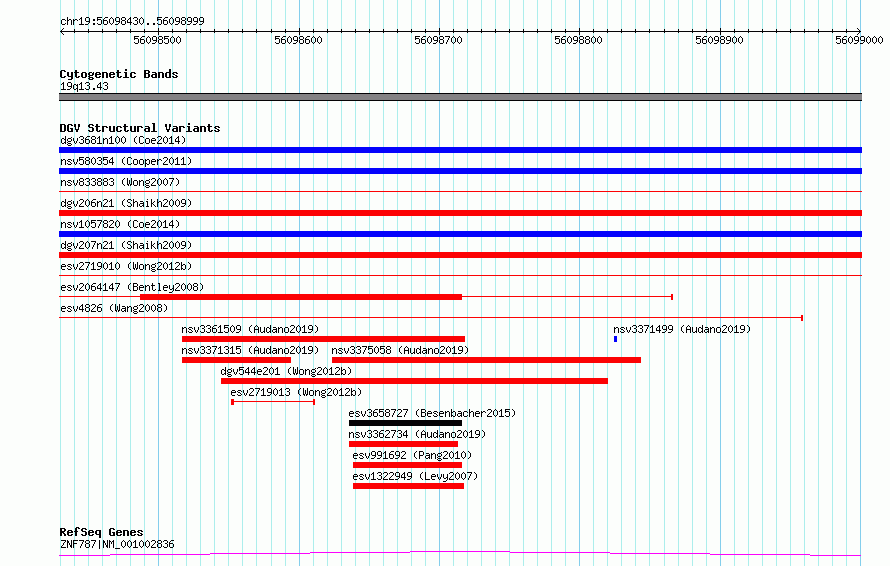Select the red bar under dgv206n21
This screenshot has width=890, height=566.
pyautogui.click(x=460, y=213)
